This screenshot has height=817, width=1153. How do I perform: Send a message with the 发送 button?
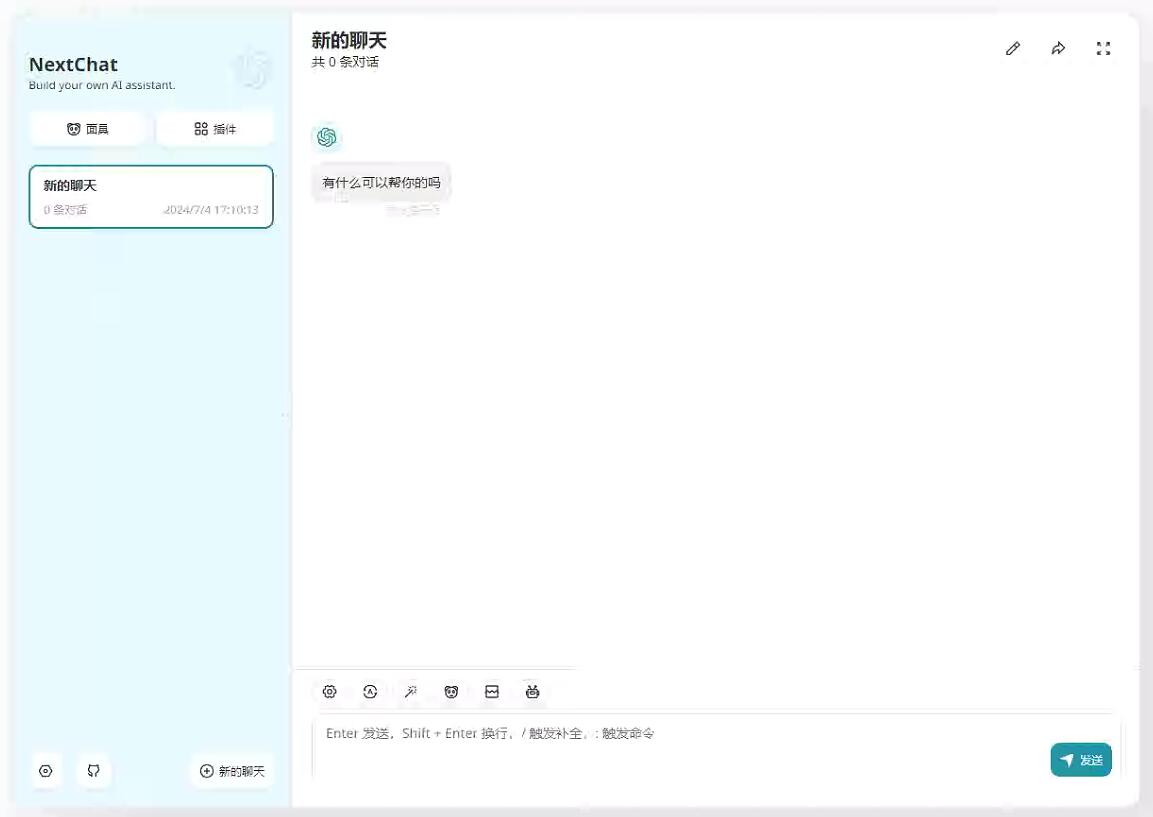pyautogui.click(x=1081, y=760)
